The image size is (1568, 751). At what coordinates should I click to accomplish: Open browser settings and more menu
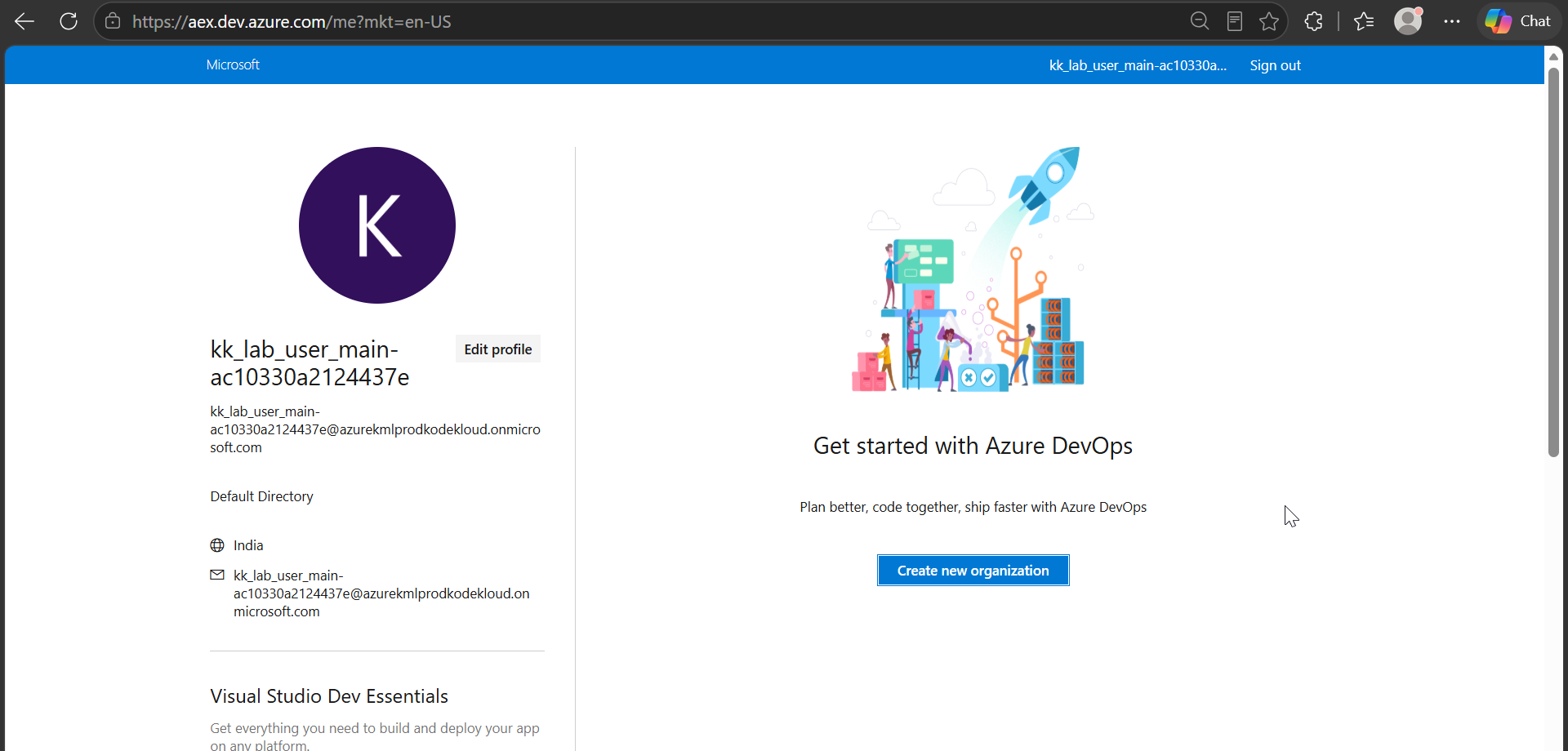tap(1452, 21)
